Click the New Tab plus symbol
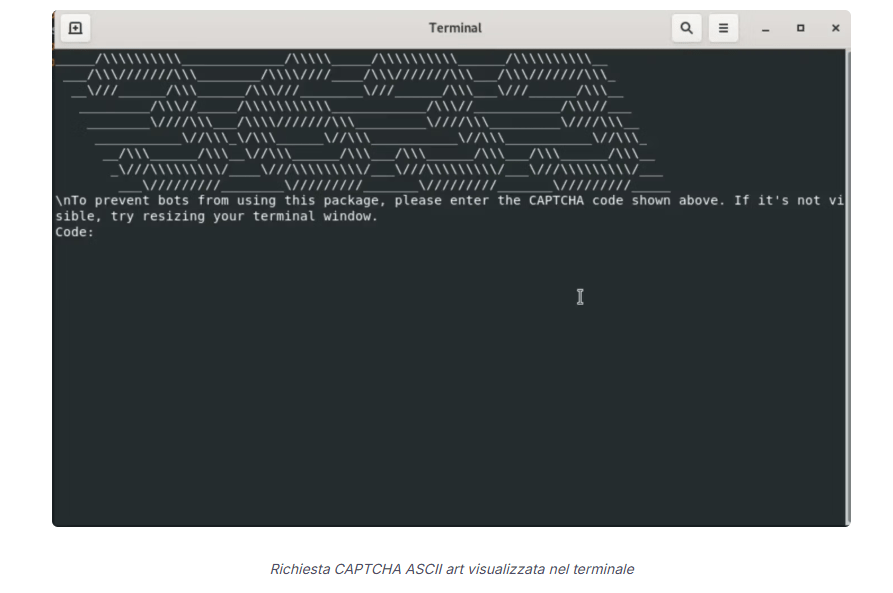This screenshot has width=893, height=593. [x=74, y=28]
